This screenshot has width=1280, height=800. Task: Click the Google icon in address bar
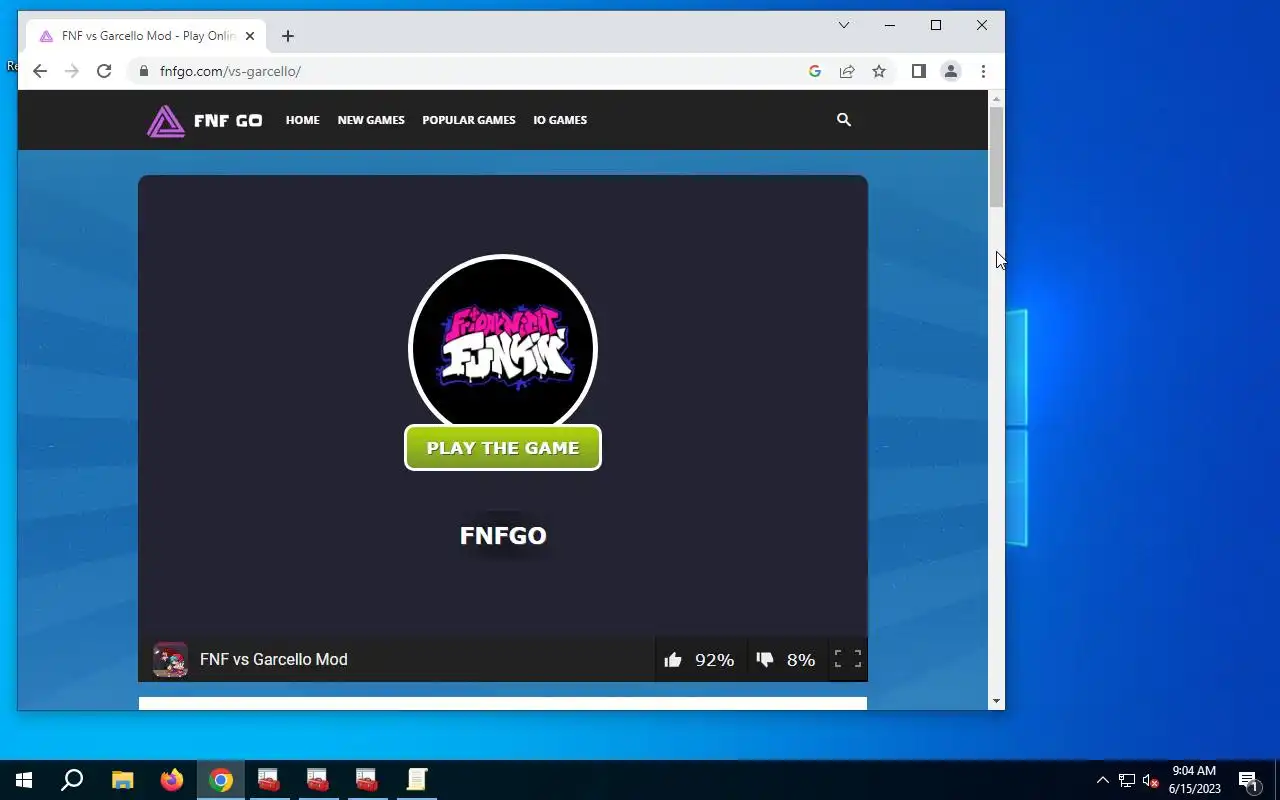pyautogui.click(x=815, y=71)
